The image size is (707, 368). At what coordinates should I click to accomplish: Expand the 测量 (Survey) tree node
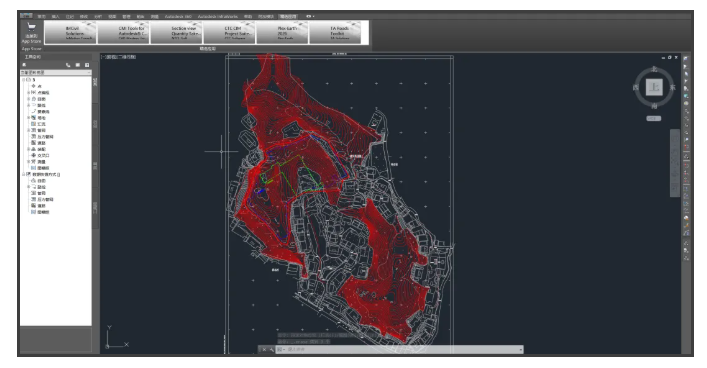click(28, 161)
